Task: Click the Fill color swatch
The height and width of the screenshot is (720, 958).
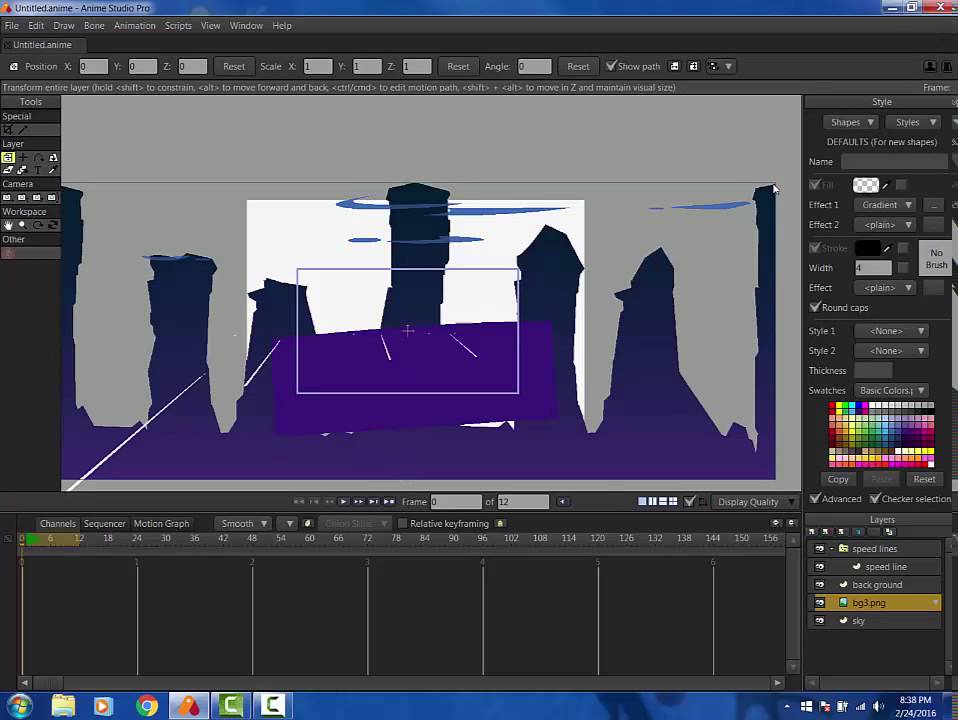Action: (x=866, y=185)
